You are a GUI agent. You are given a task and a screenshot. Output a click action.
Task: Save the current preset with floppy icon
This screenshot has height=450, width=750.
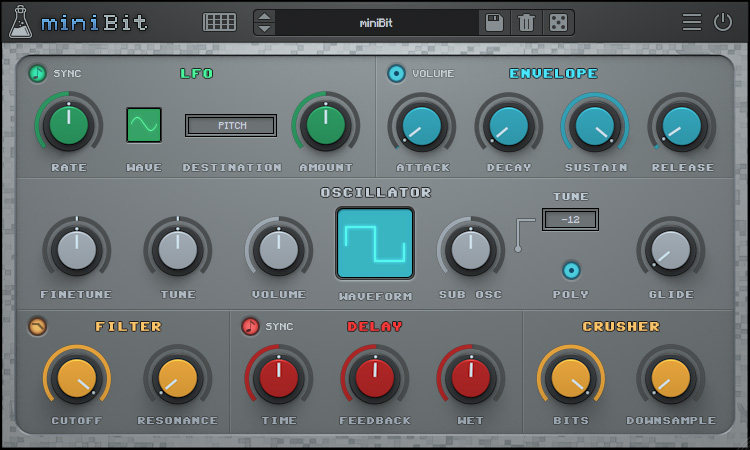coord(494,22)
